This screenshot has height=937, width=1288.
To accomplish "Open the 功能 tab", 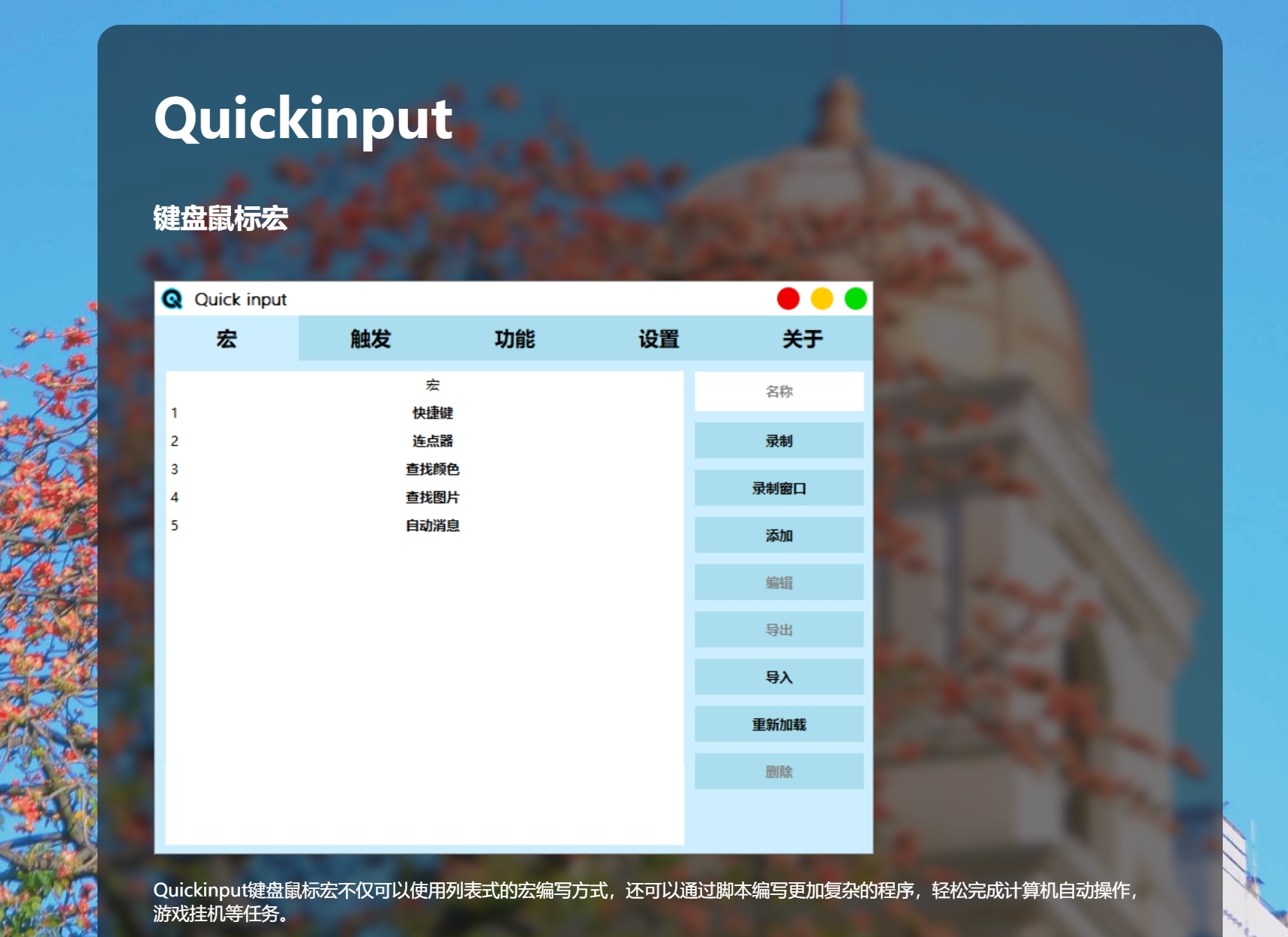I will tap(515, 338).
